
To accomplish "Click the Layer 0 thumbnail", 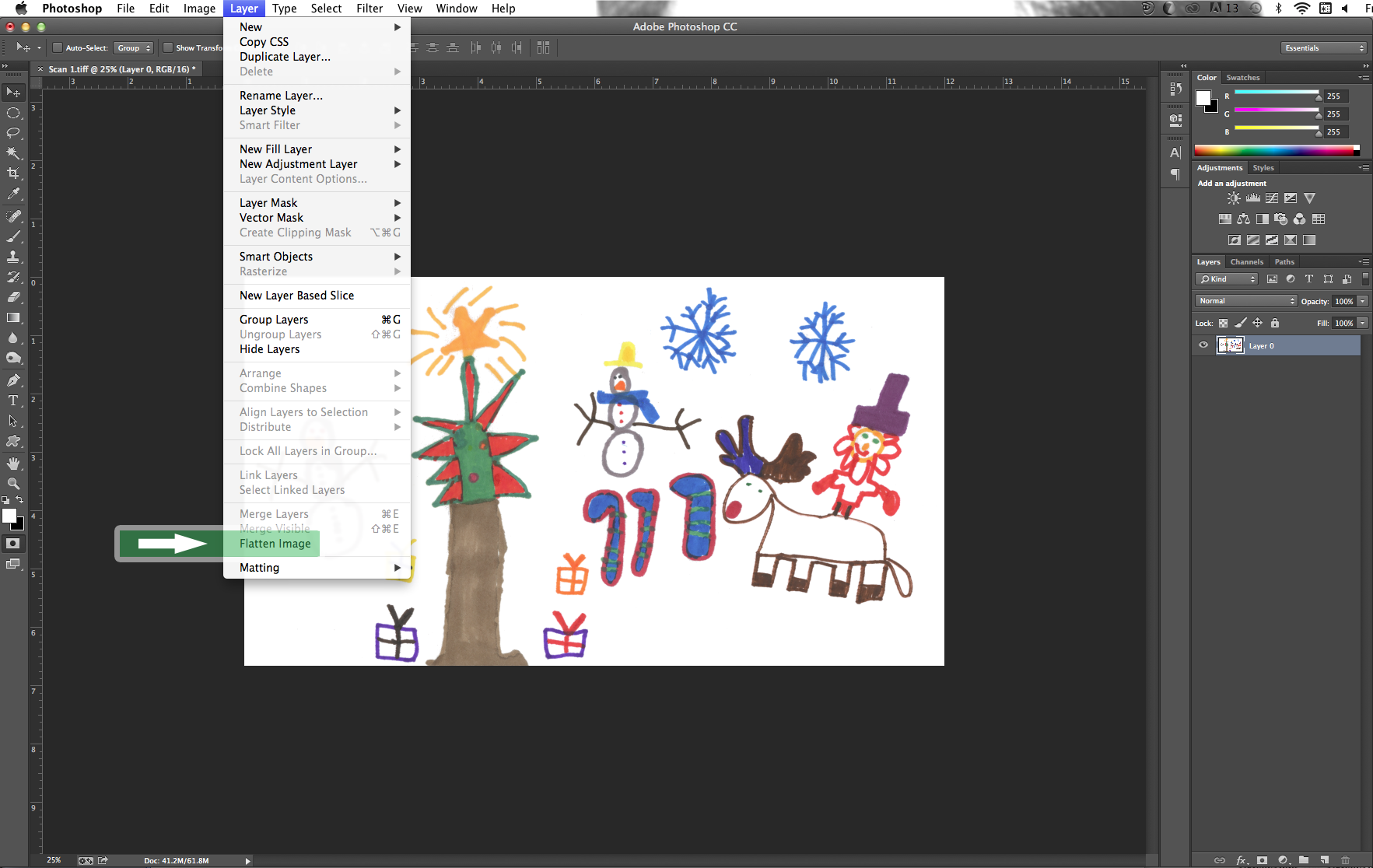I will [1230, 346].
